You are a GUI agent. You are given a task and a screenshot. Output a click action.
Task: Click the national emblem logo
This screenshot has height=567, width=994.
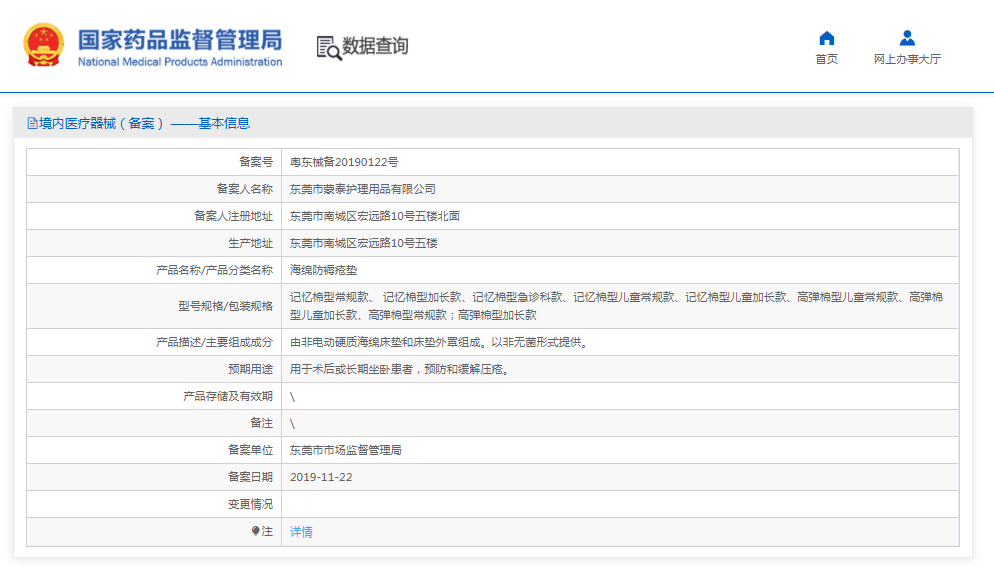click(43, 46)
